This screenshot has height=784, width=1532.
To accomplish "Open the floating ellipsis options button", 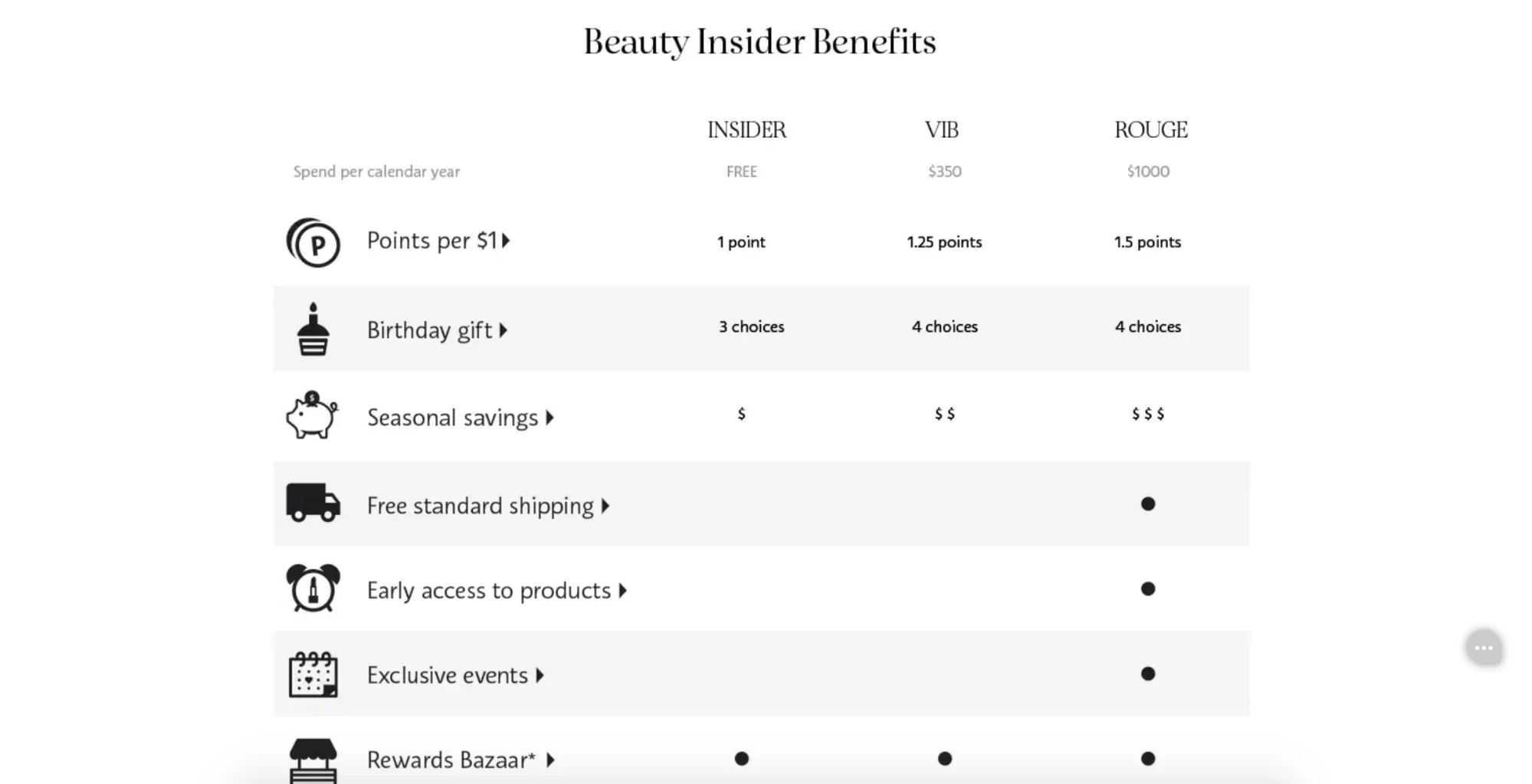I will [1484, 648].
